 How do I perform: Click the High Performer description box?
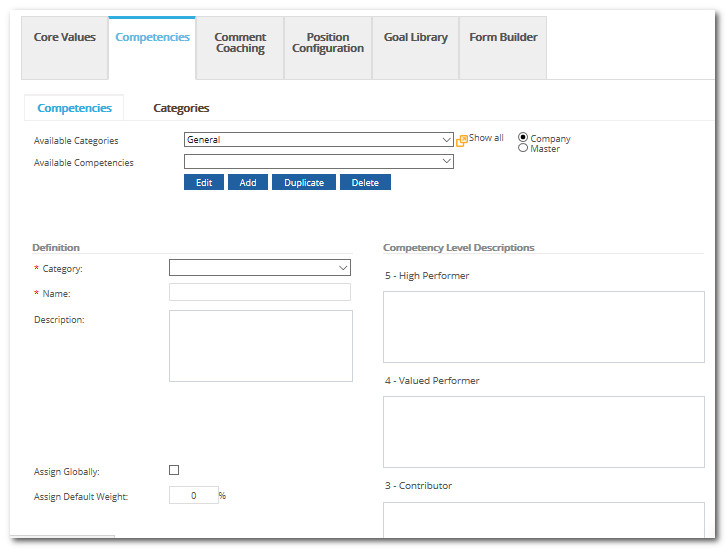point(543,327)
